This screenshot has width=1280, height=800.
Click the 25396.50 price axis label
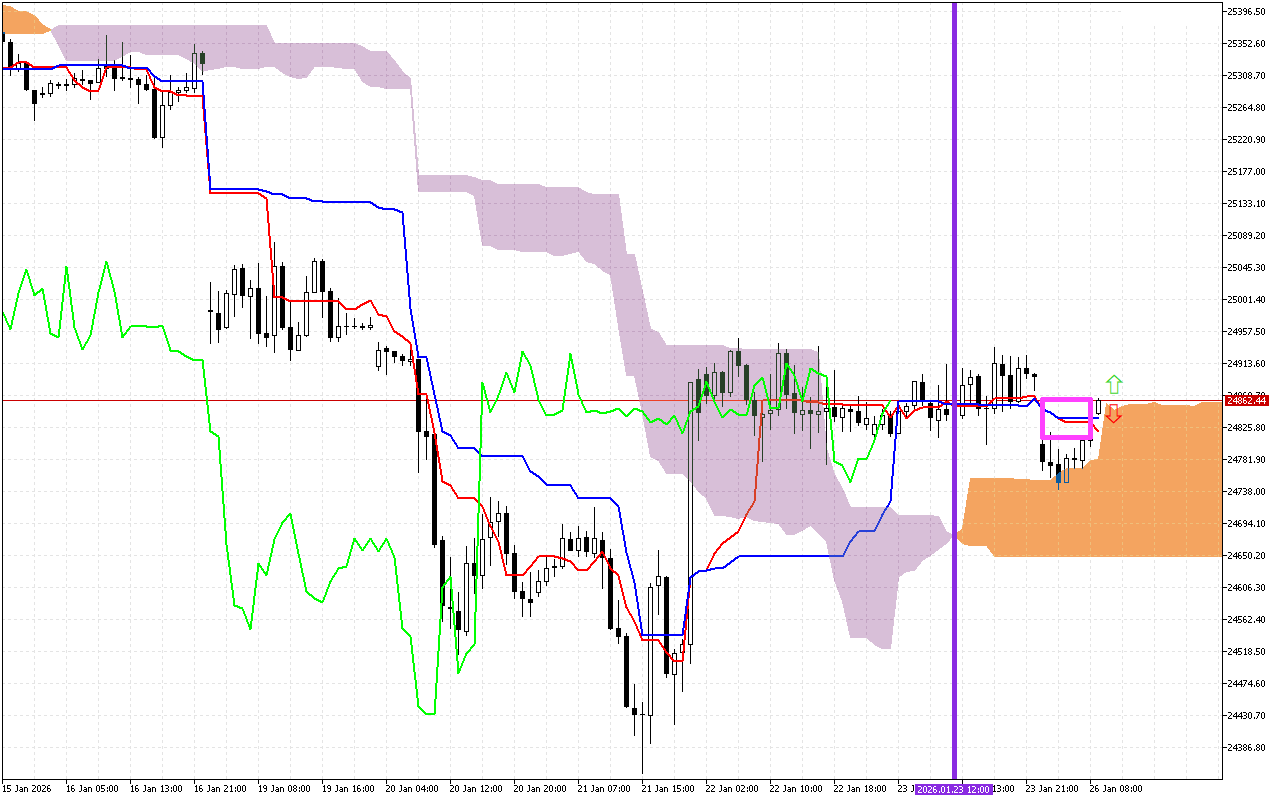pyautogui.click(x=1246, y=12)
